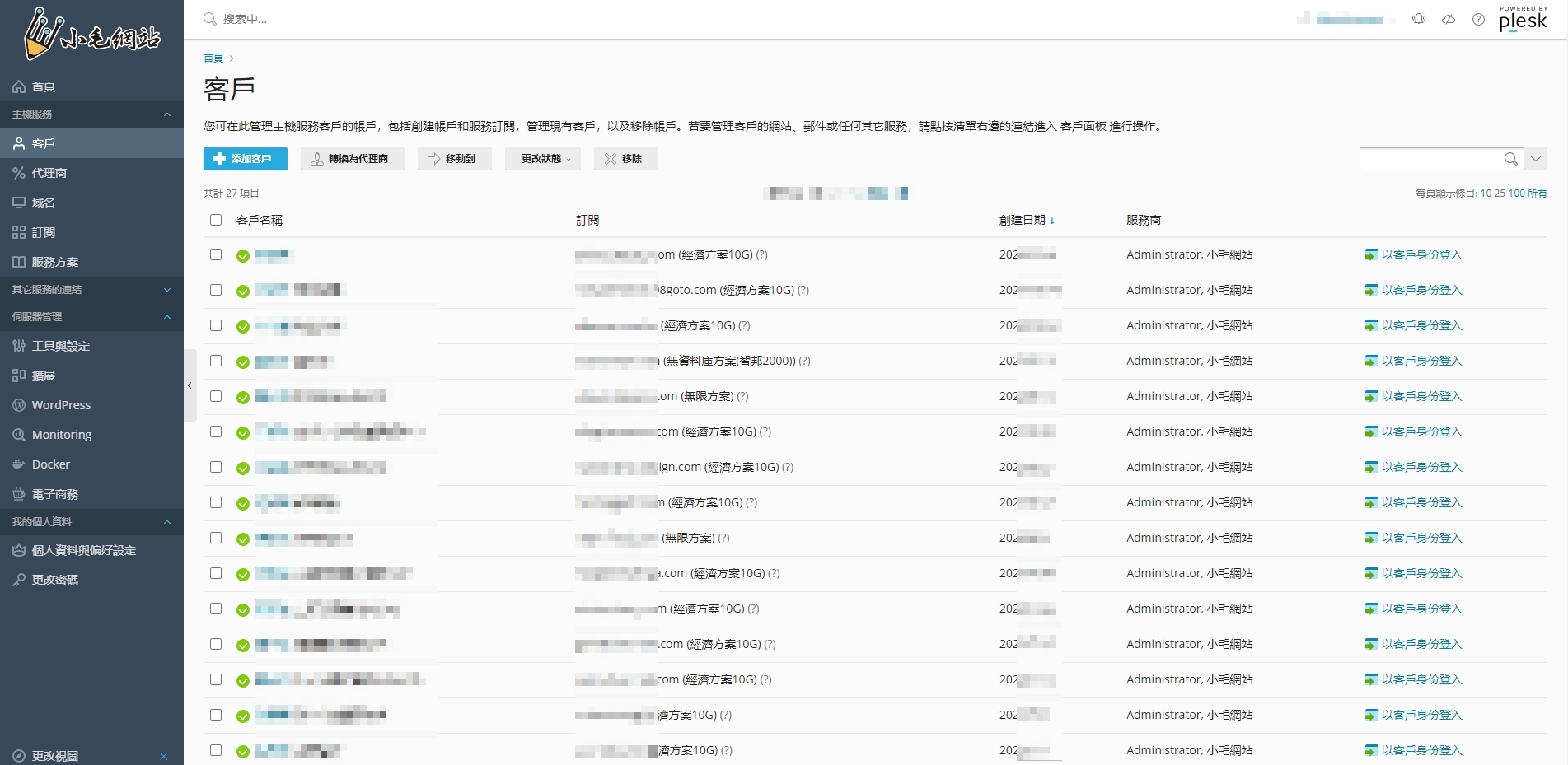The width and height of the screenshot is (1568, 765).
Task: Open the help question mark icon
Action: click(x=1478, y=19)
